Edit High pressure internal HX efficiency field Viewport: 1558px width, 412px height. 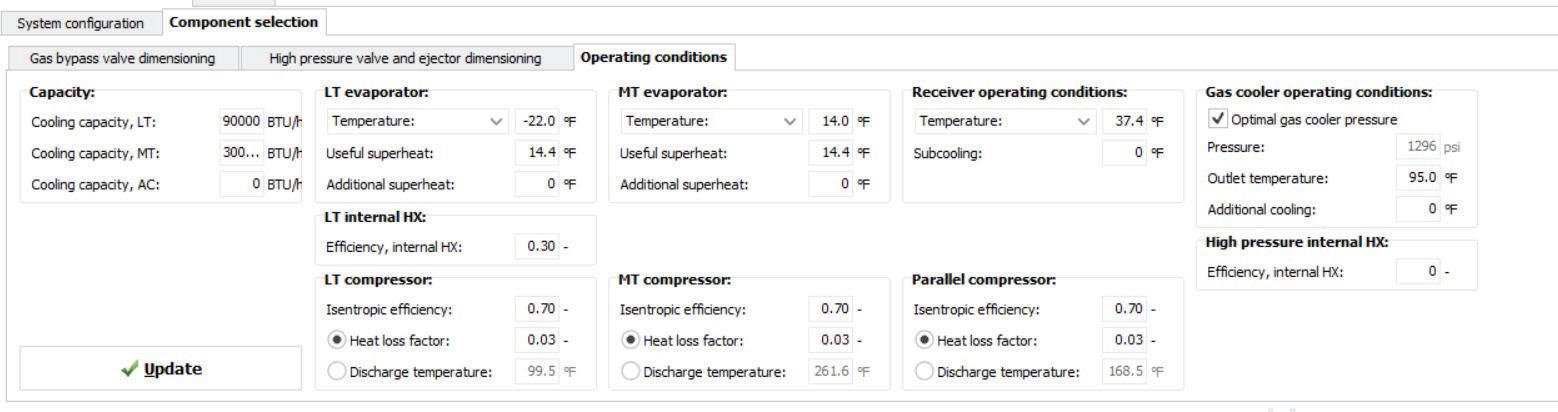[x=1418, y=271]
